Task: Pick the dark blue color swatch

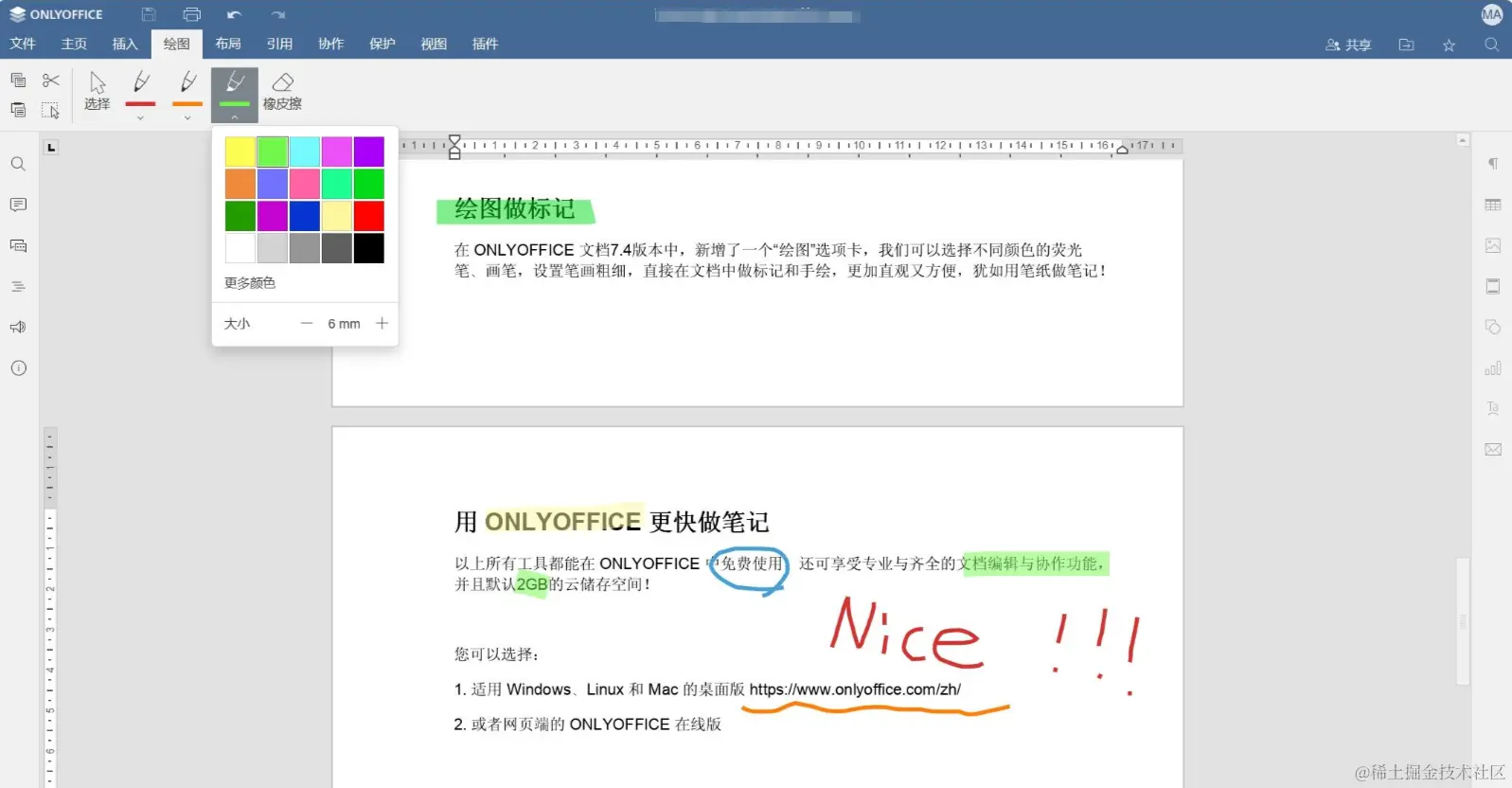Action: [304, 216]
